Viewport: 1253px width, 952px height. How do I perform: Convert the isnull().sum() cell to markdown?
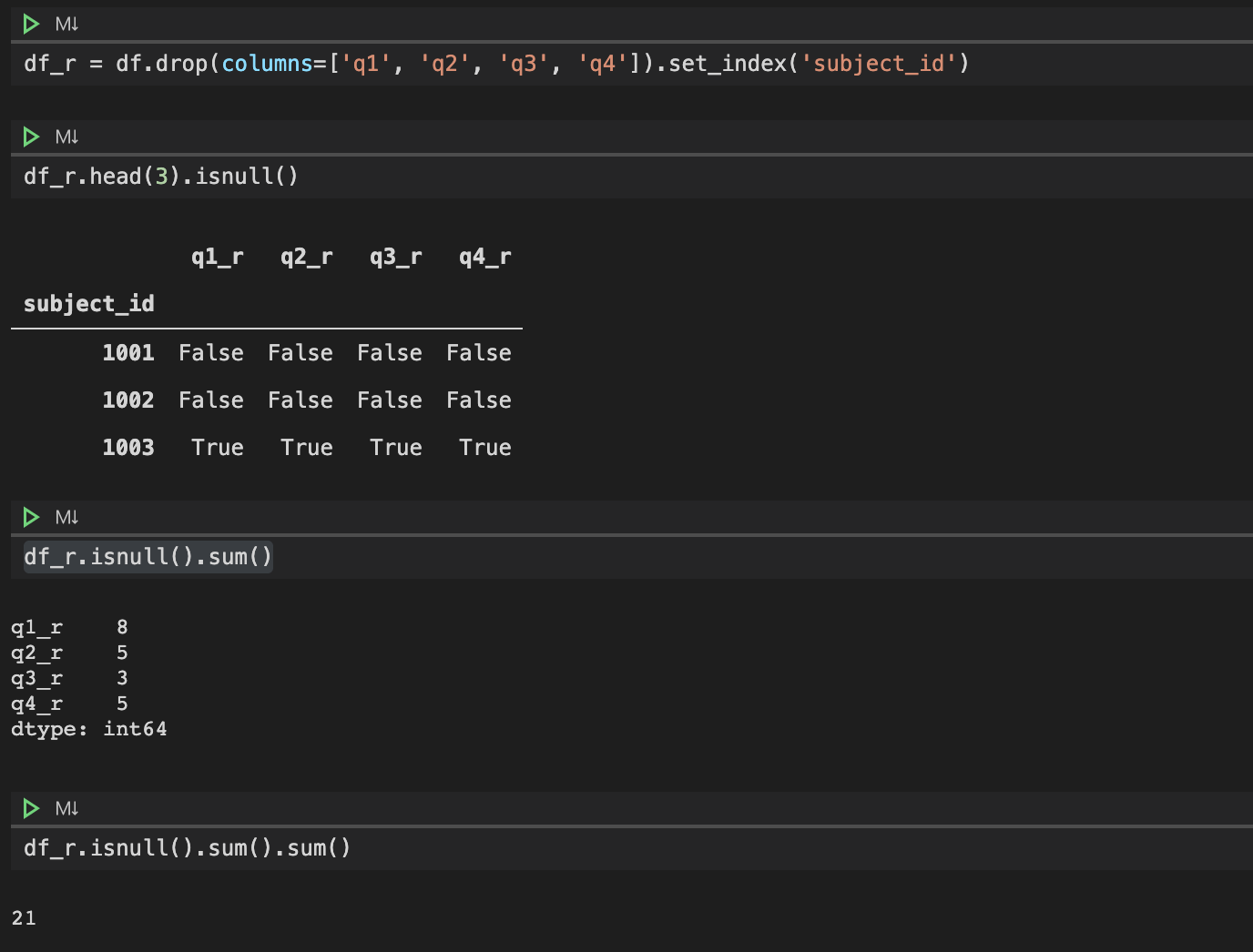[x=65, y=517]
